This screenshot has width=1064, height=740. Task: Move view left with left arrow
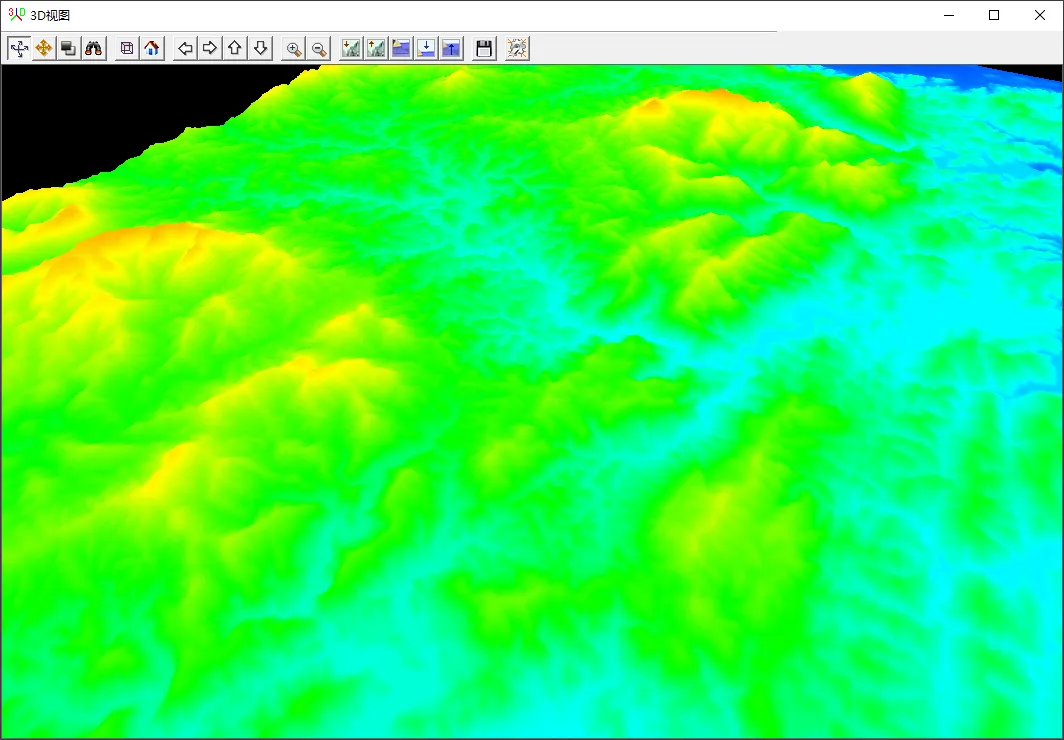pyautogui.click(x=185, y=48)
